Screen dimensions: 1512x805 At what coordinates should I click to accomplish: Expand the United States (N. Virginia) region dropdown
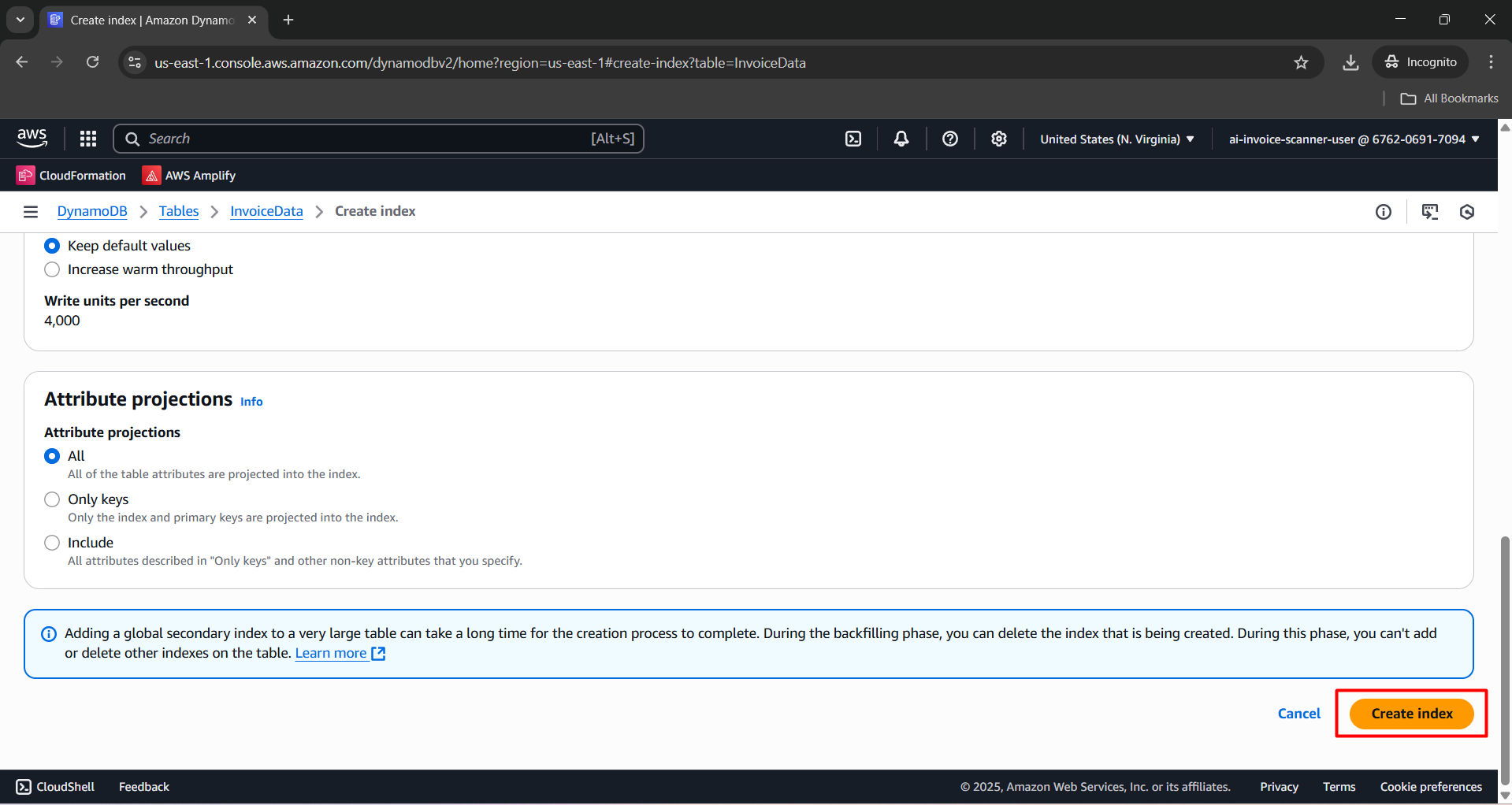[1116, 139]
